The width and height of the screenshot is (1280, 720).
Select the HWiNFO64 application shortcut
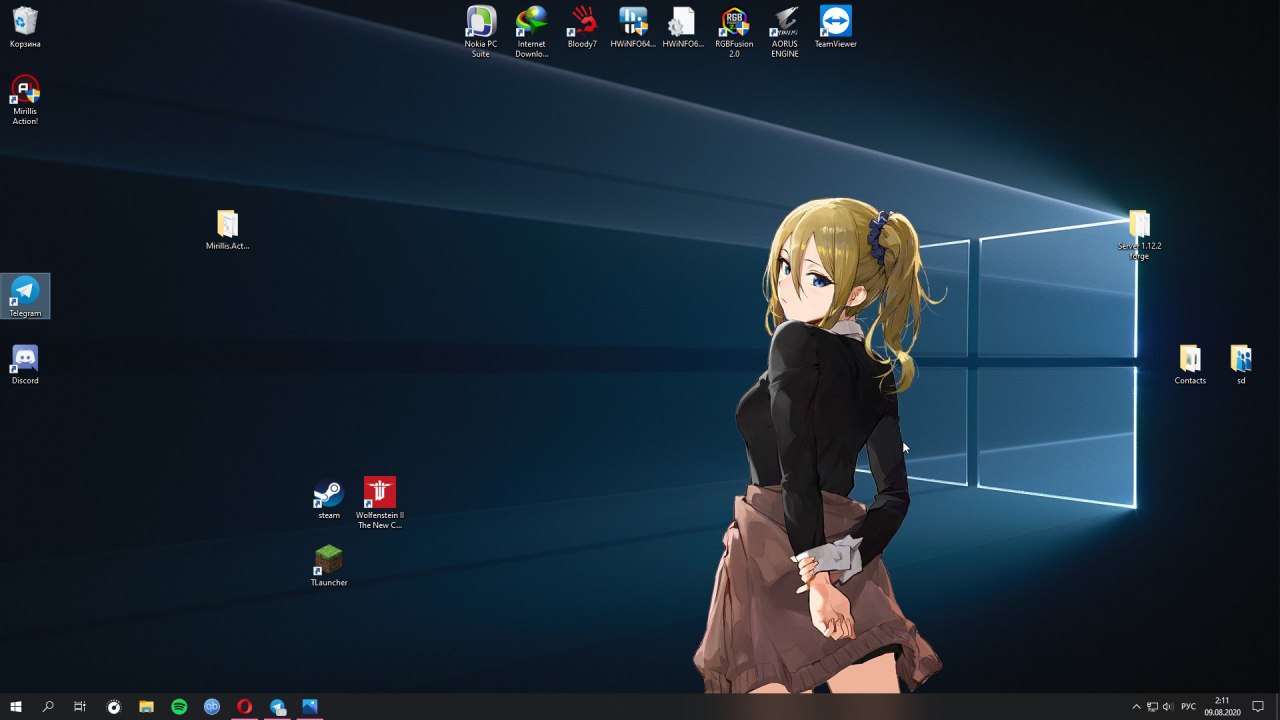[x=632, y=27]
